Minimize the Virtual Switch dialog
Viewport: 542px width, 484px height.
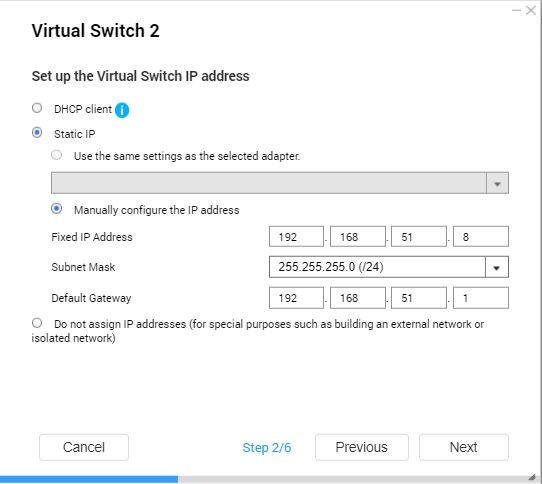point(516,11)
